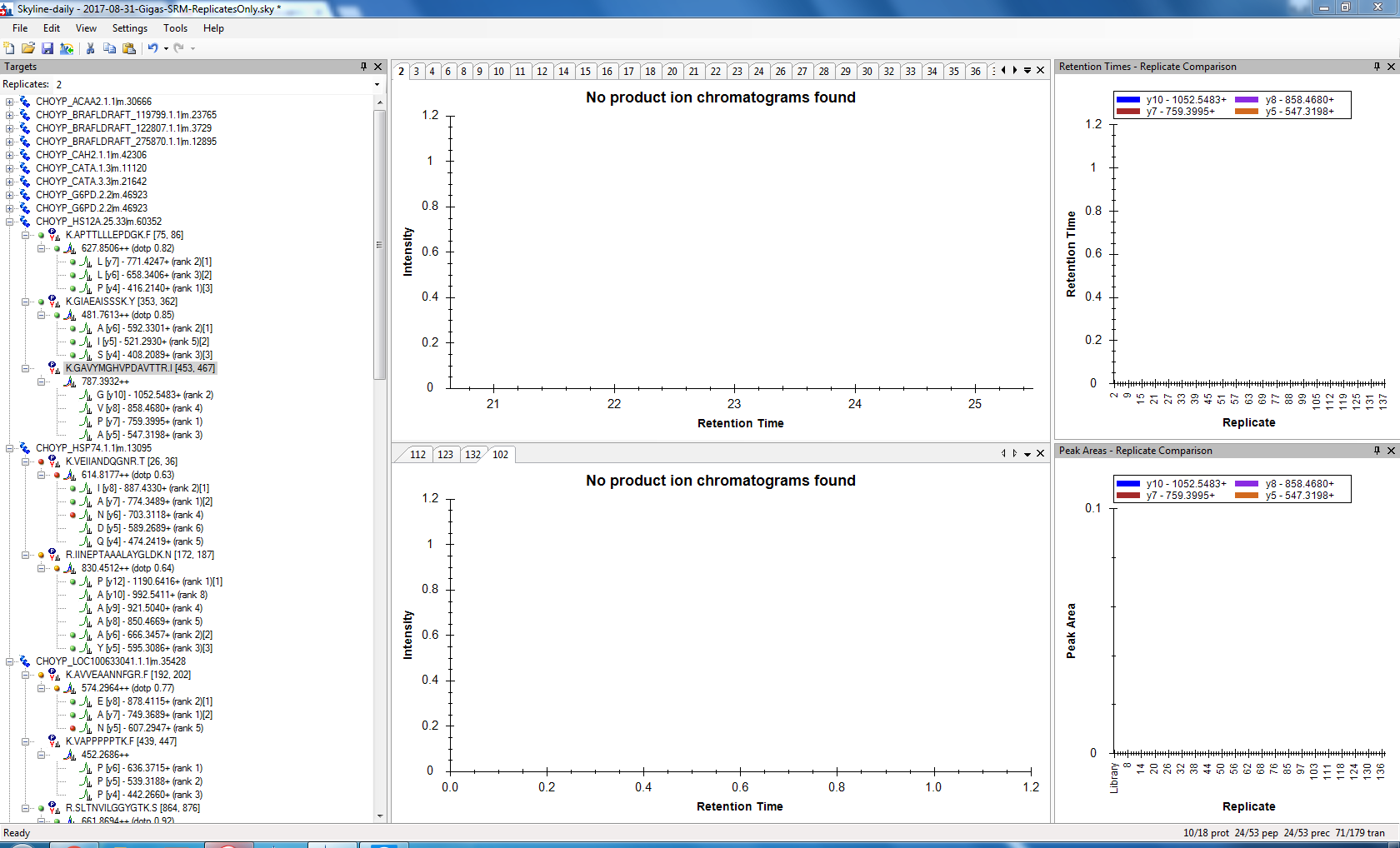Click the blue y10 legend swatch in Retention Times
The height and width of the screenshot is (848, 1400).
[x=1127, y=100]
